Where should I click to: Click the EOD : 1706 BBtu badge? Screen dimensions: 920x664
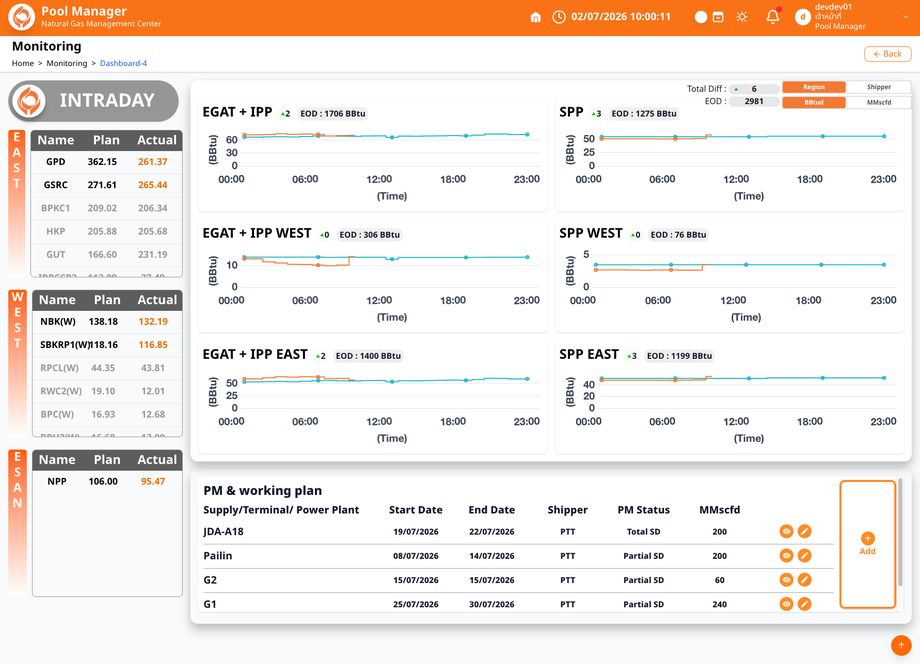(x=333, y=114)
